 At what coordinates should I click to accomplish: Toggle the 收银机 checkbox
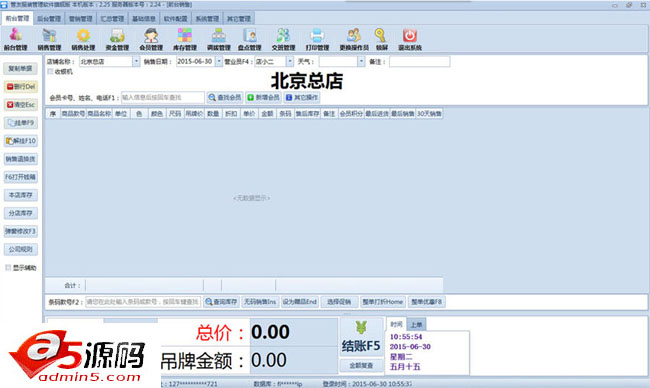pyautogui.click(x=51, y=72)
